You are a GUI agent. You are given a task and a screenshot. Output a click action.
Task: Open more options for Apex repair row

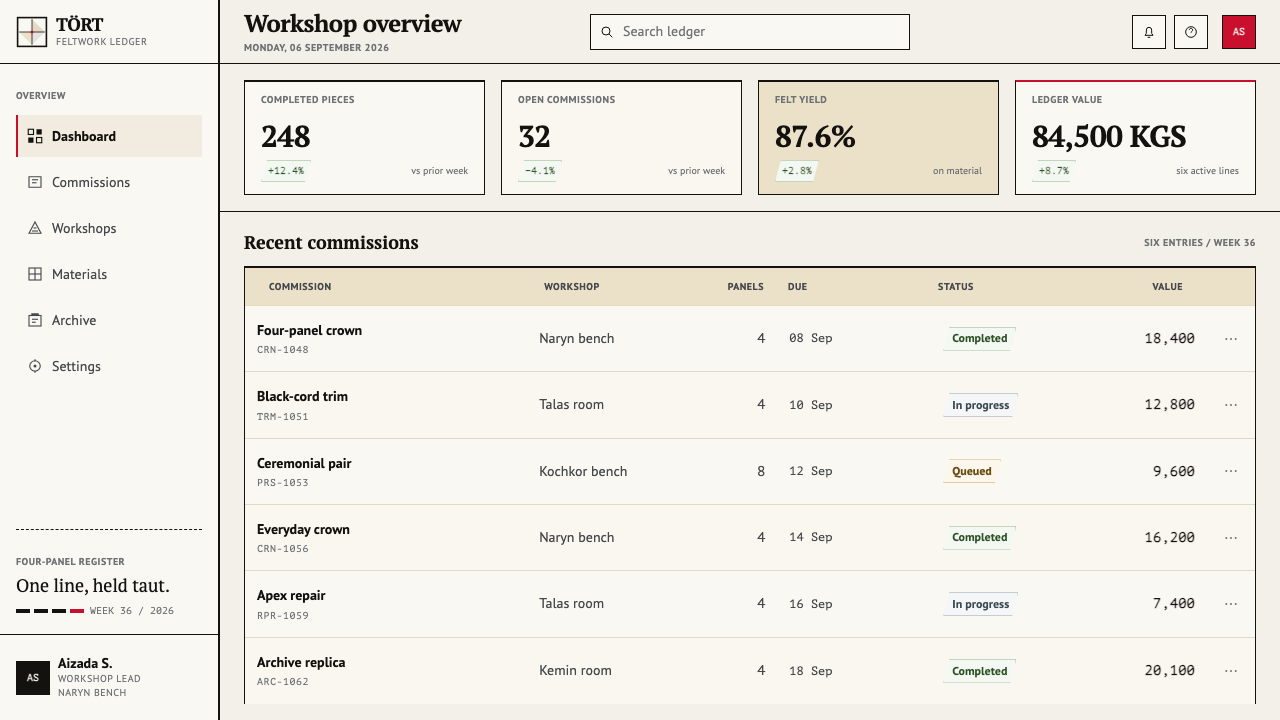[1231, 604]
